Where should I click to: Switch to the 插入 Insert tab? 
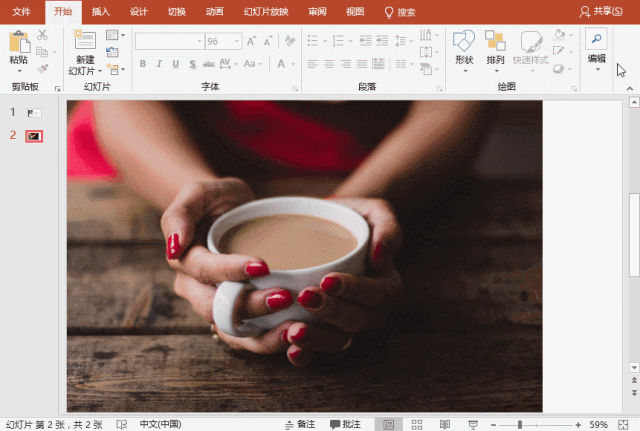[100, 12]
